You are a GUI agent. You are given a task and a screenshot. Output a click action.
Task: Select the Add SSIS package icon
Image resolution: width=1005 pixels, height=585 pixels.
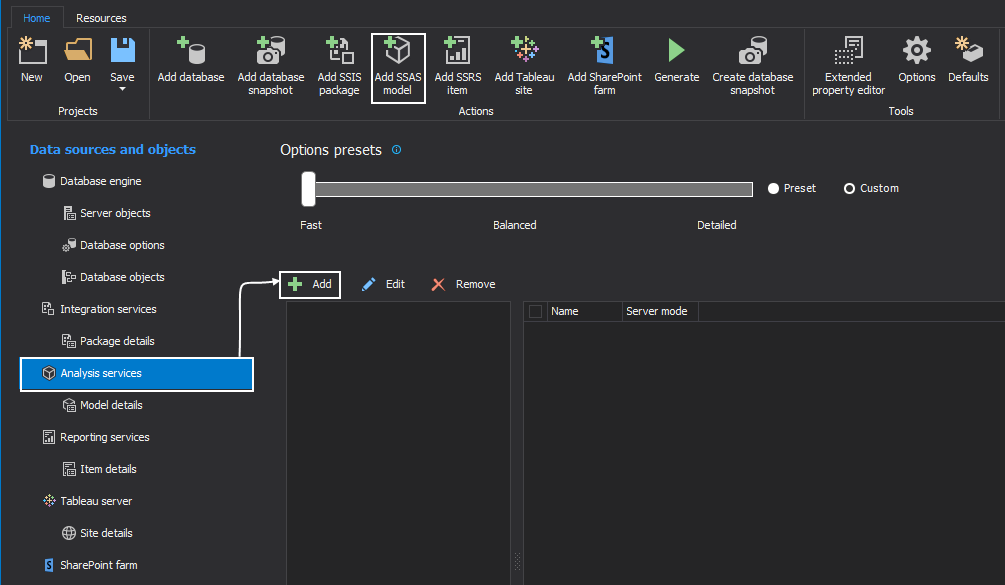pyautogui.click(x=339, y=52)
